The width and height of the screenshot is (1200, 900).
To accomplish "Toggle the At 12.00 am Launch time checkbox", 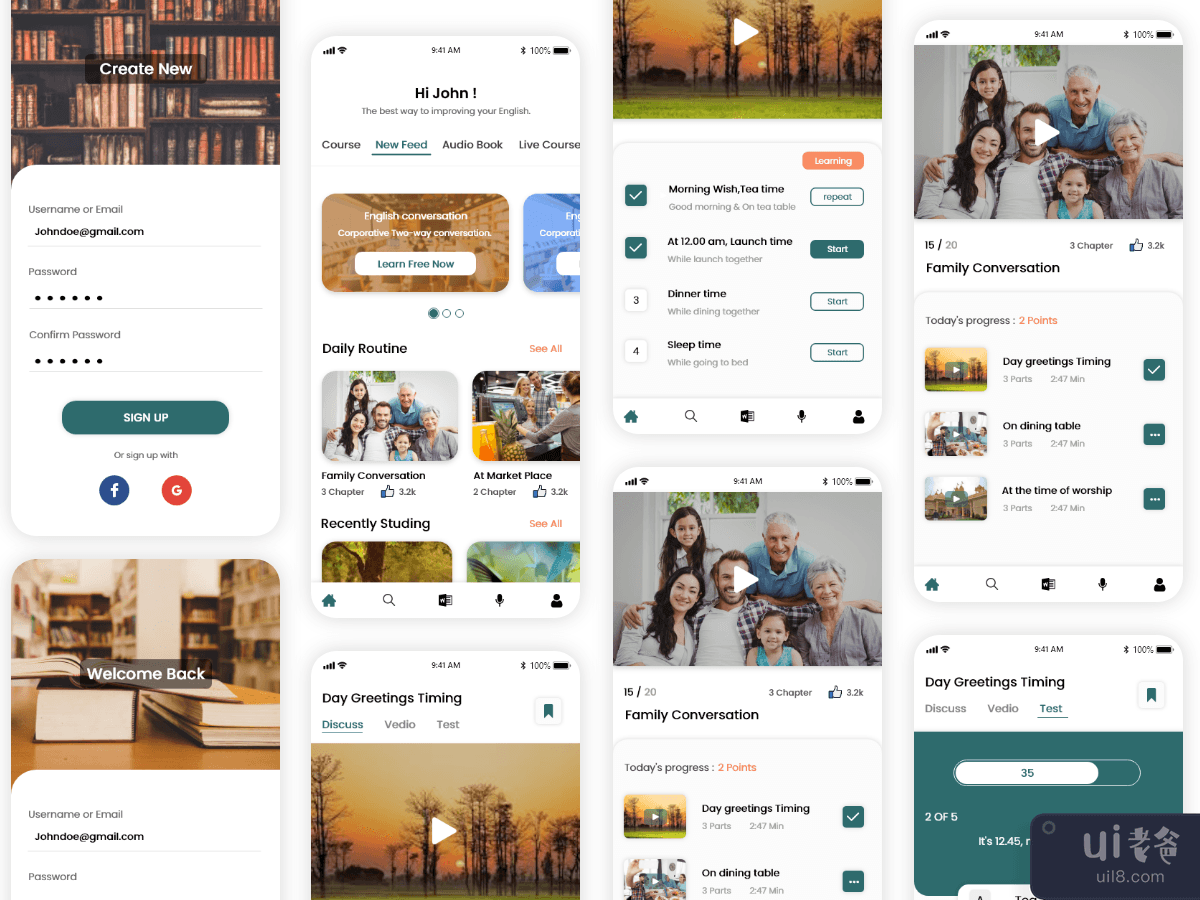I will 636,247.
